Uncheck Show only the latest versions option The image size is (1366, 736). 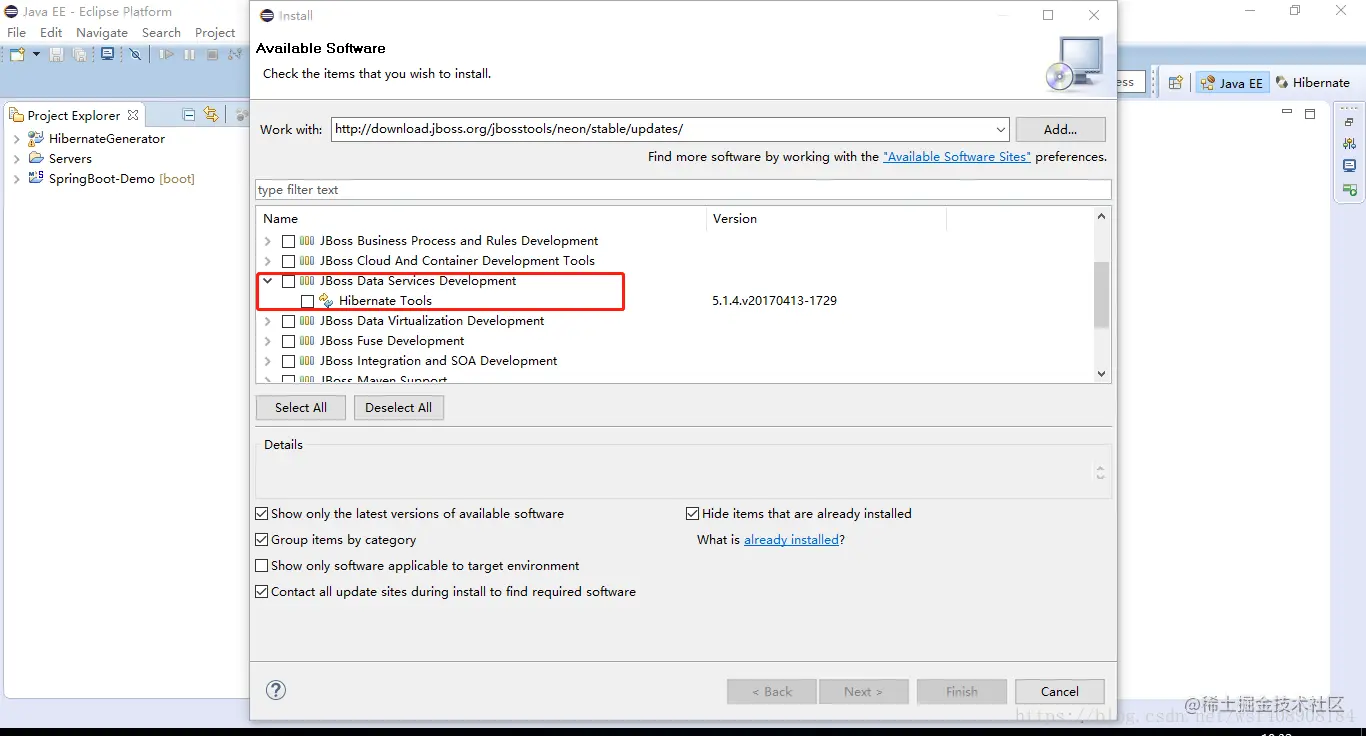tap(262, 514)
